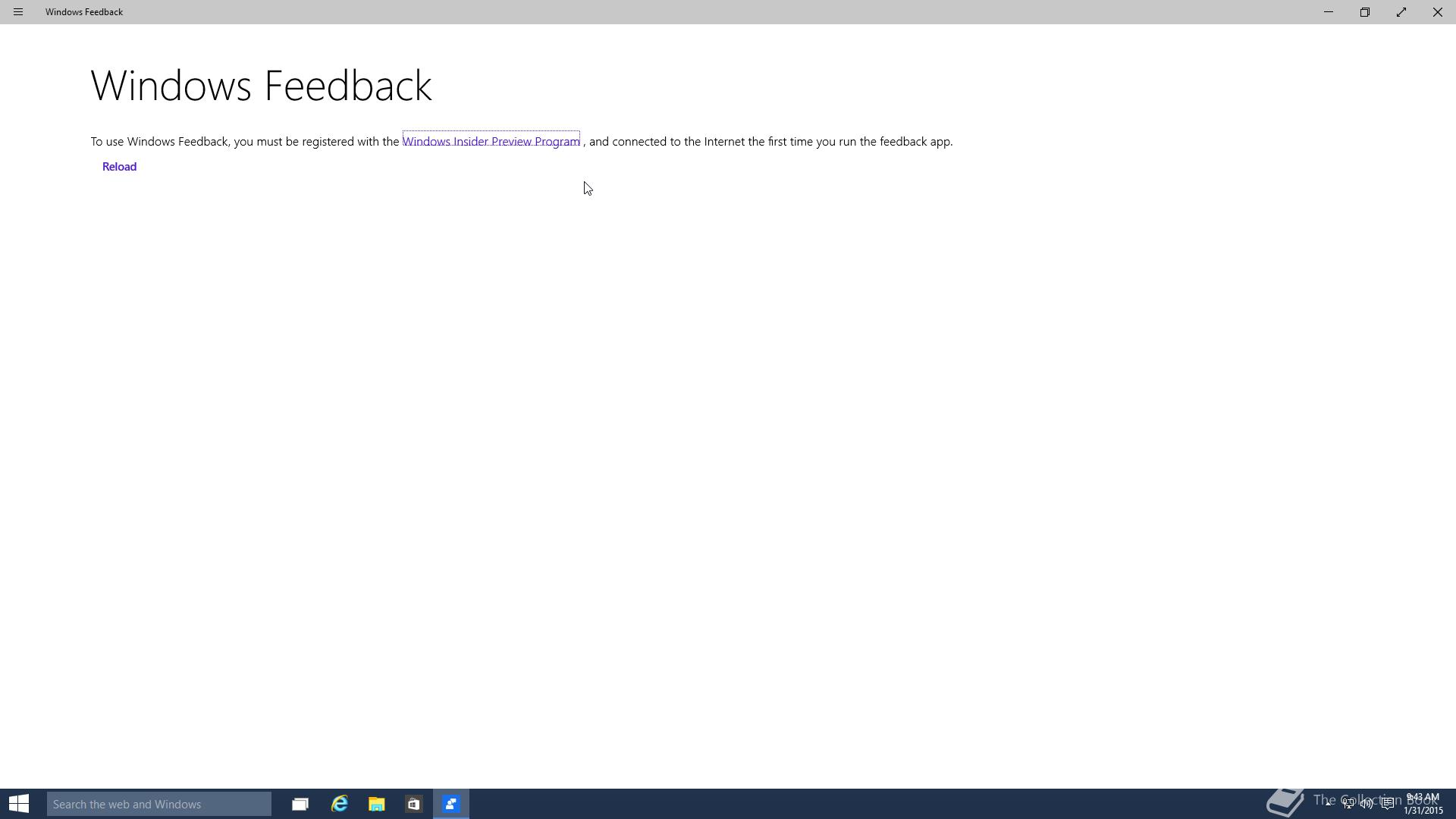Click the Windows Feedback taskbar icon

tap(451, 804)
